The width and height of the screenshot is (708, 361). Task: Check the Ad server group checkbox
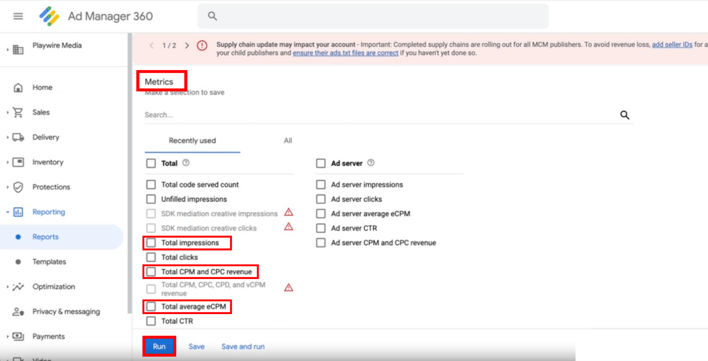coord(321,163)
